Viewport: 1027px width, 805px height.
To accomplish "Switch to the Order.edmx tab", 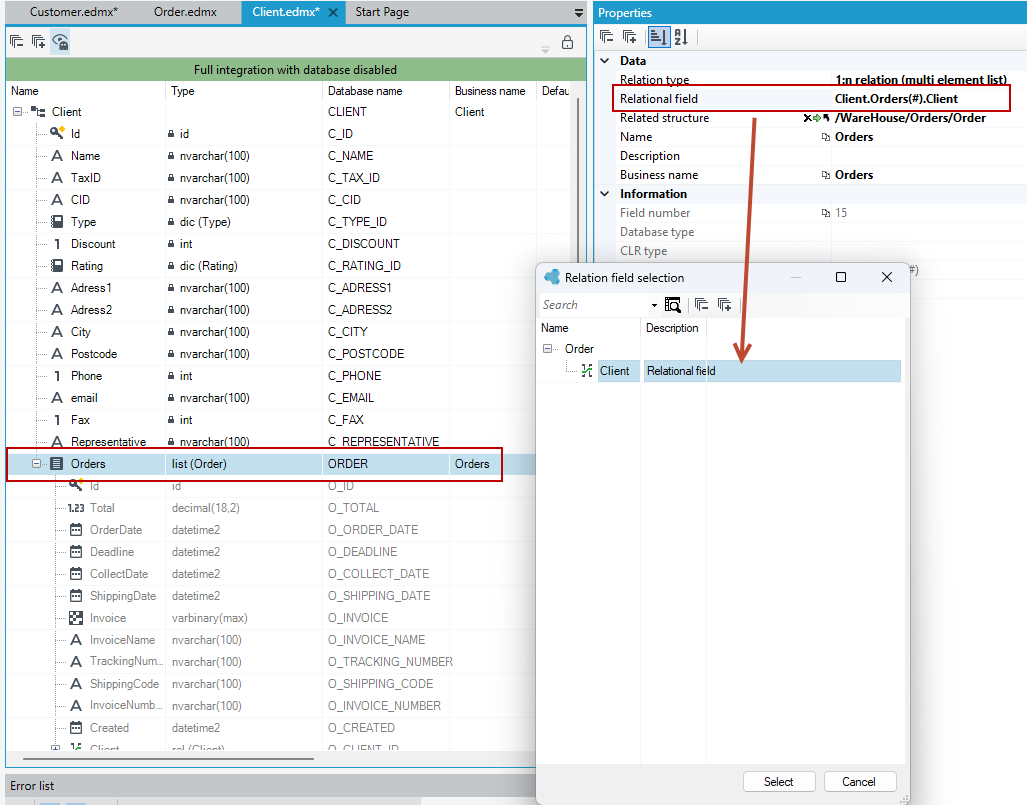I will 185,12.
